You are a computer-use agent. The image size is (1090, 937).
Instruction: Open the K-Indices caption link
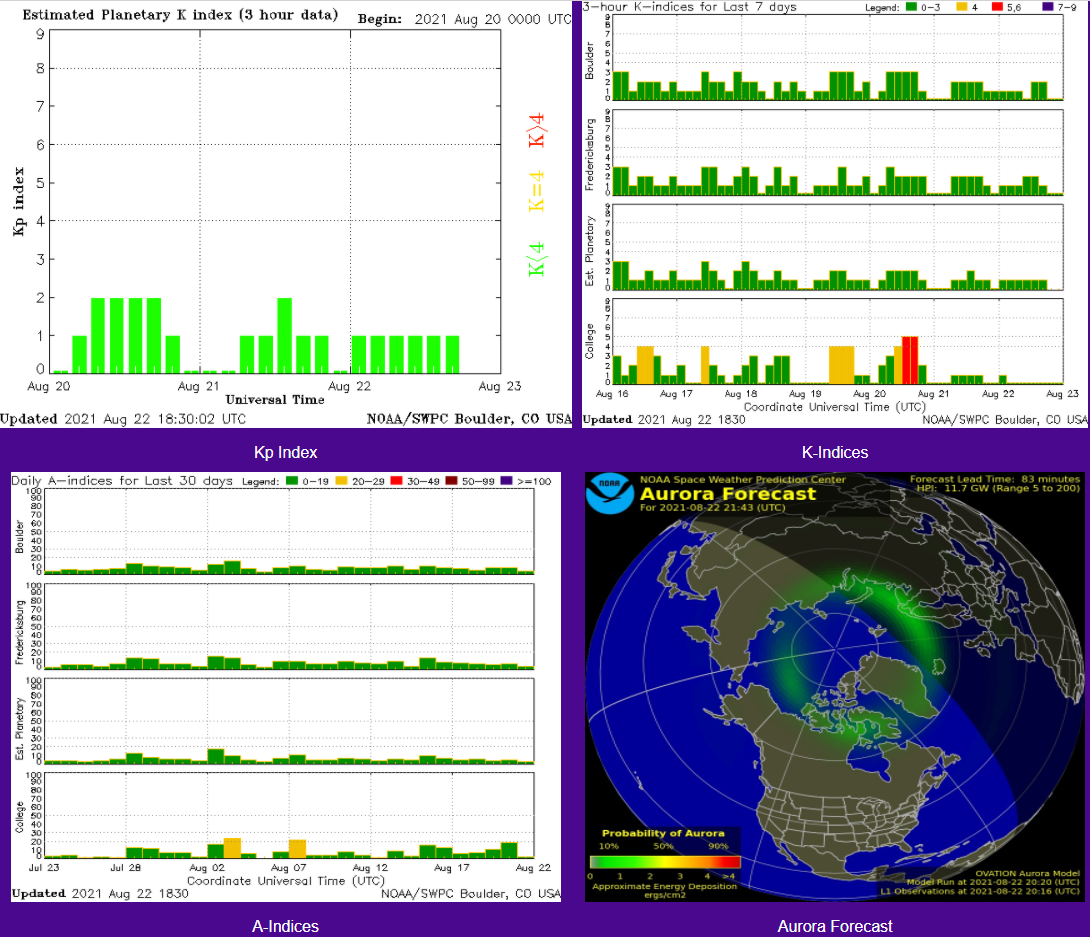(834, 452)
